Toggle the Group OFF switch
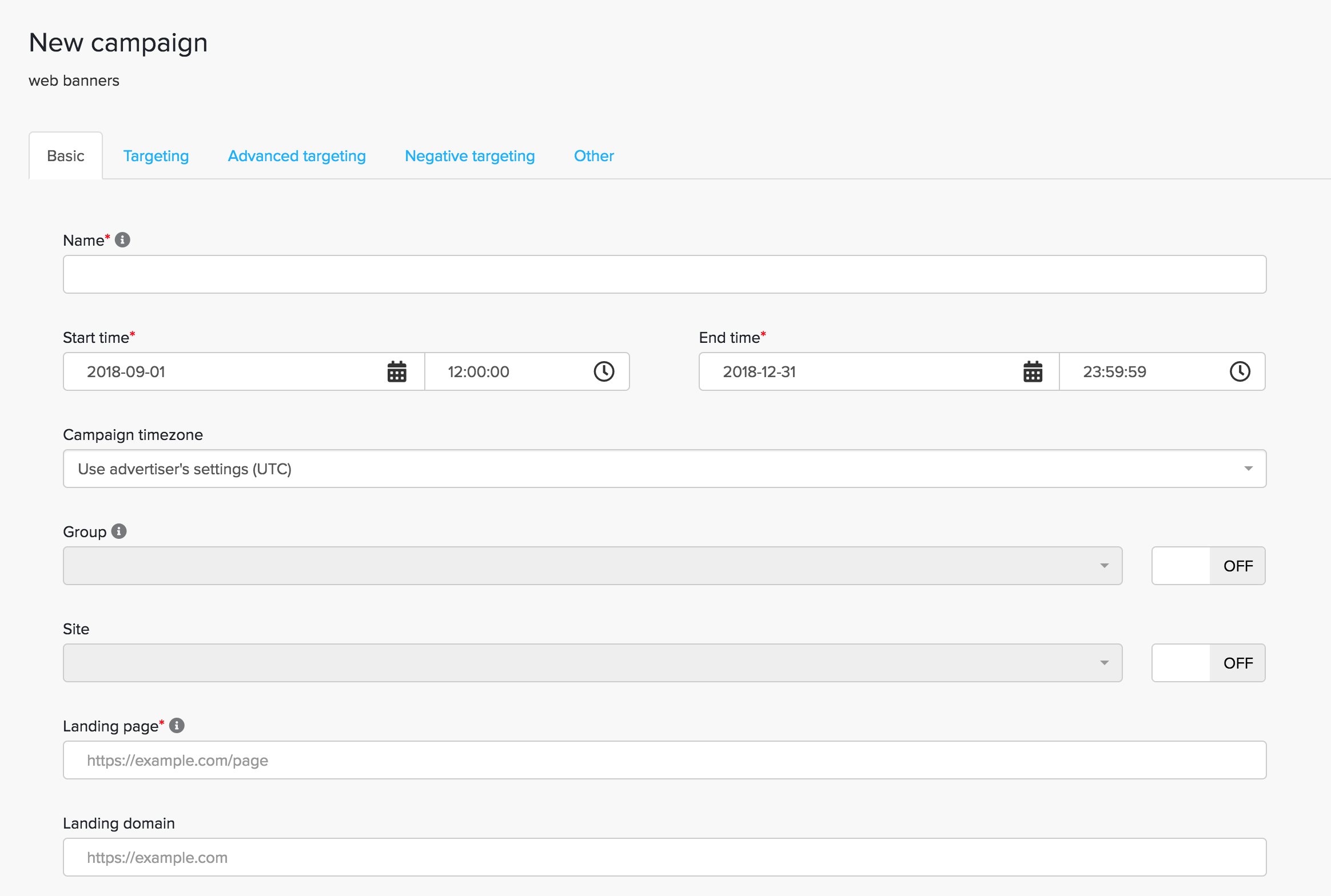The image size is (1331, 896). (x=1208, y=566)
